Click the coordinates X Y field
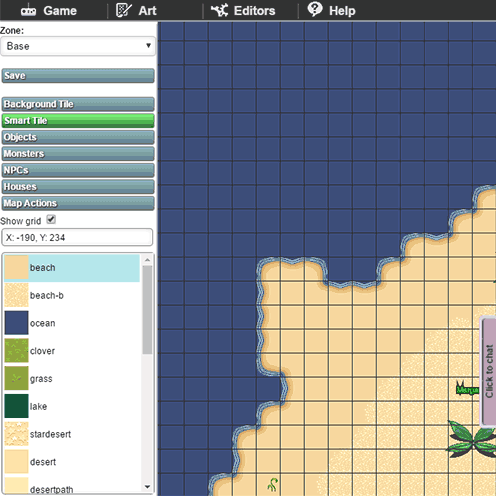This screenshot has width=496, height=496. coord(77,237)
